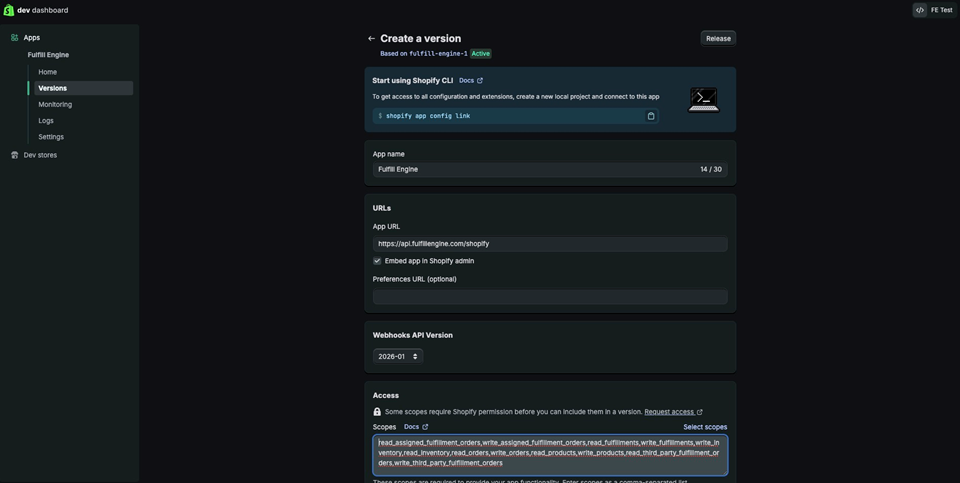The height and width of the screenshot is (483, 960).
Task: Copy the shopify app config link command
Action: [651, 116]
